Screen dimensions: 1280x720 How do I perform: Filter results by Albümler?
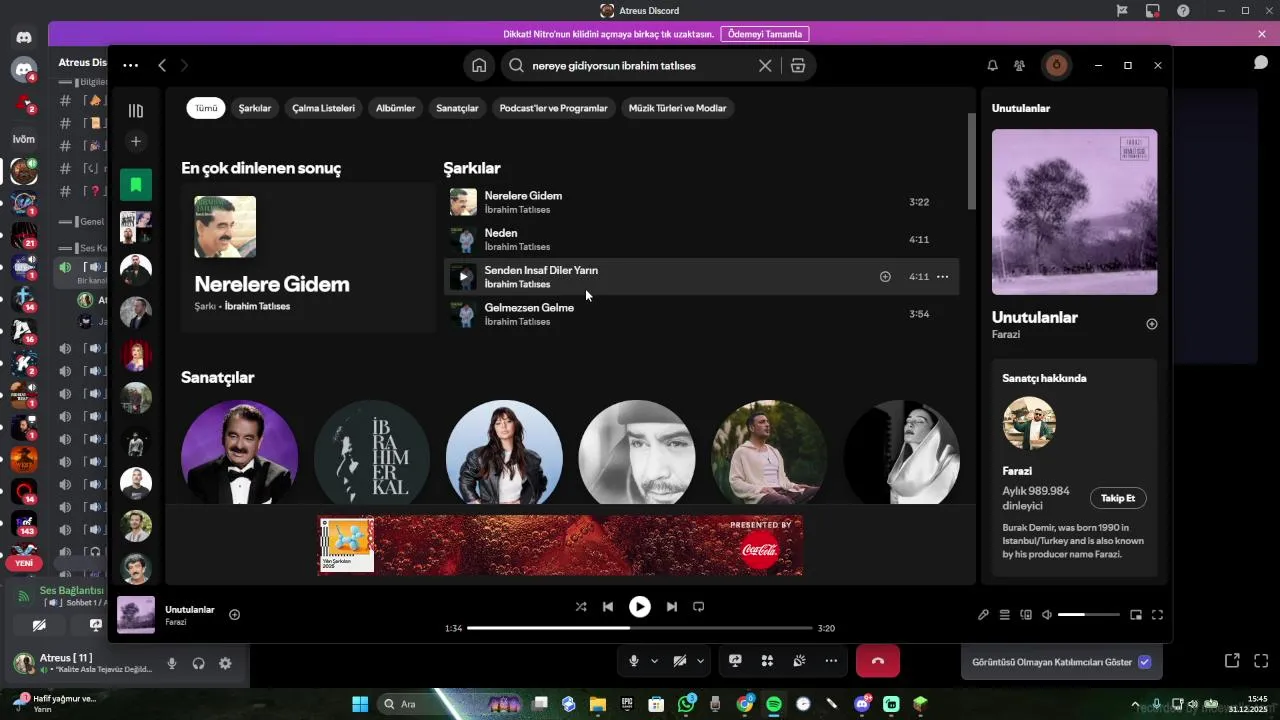395,108
